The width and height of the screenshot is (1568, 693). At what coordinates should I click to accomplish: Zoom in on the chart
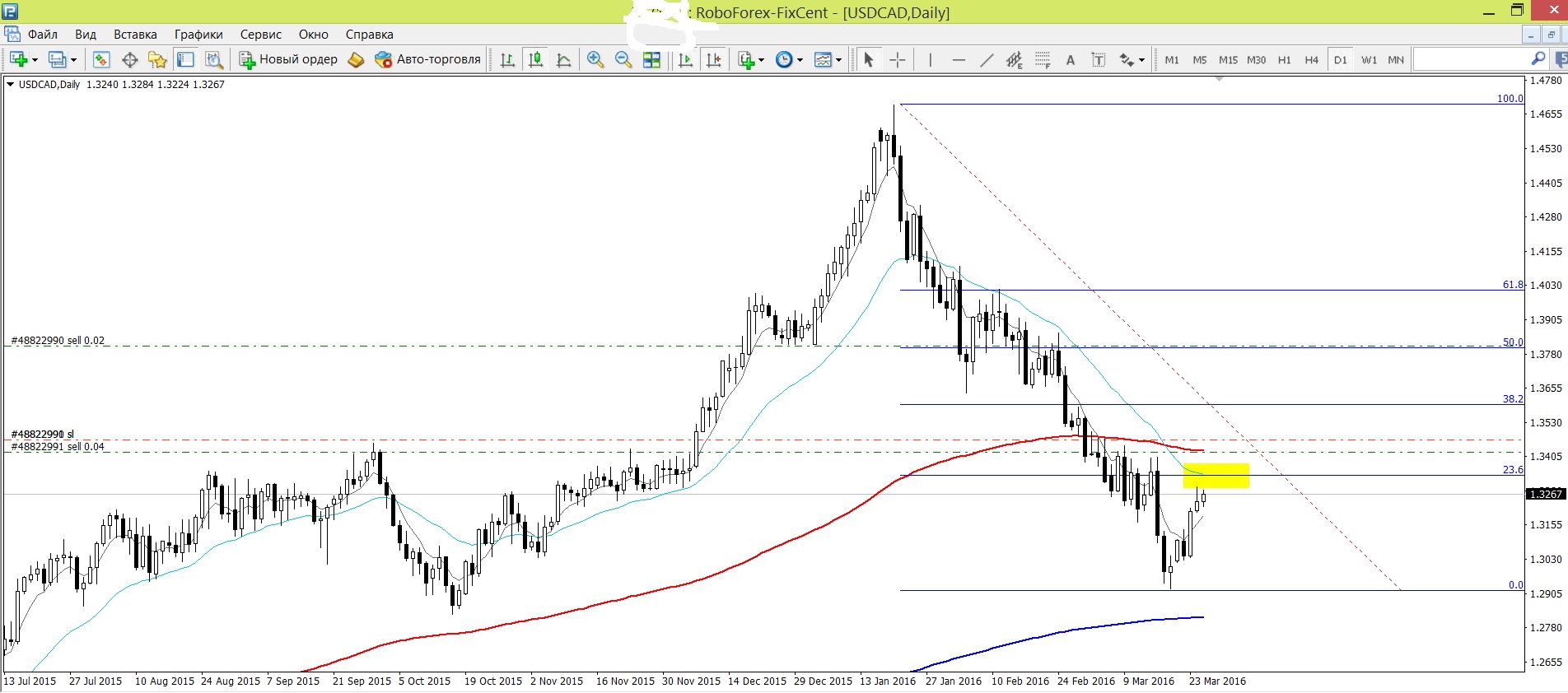point(595,59)
